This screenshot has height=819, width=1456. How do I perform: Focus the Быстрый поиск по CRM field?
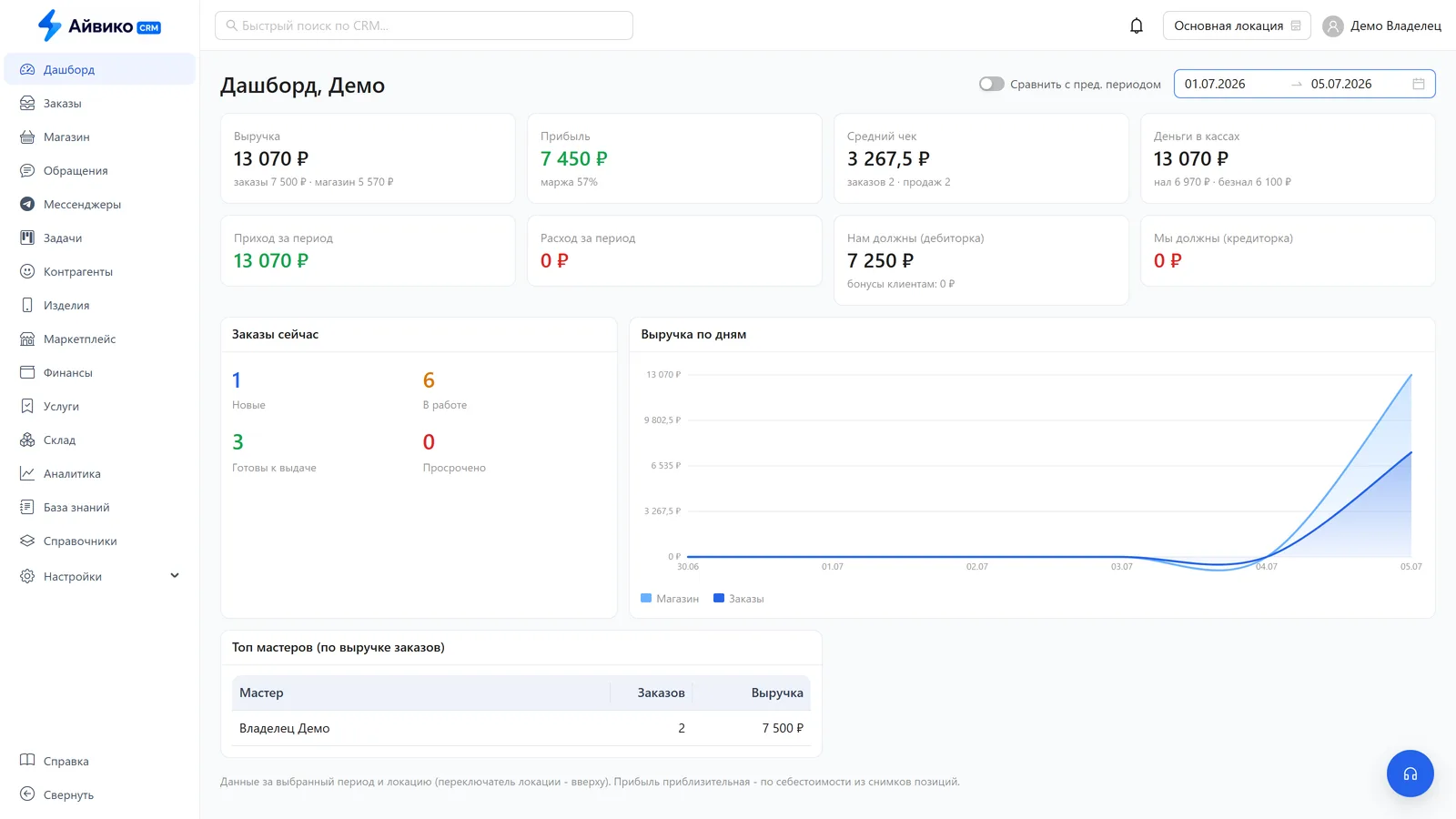pyautogui.click(x=424, y=25)
